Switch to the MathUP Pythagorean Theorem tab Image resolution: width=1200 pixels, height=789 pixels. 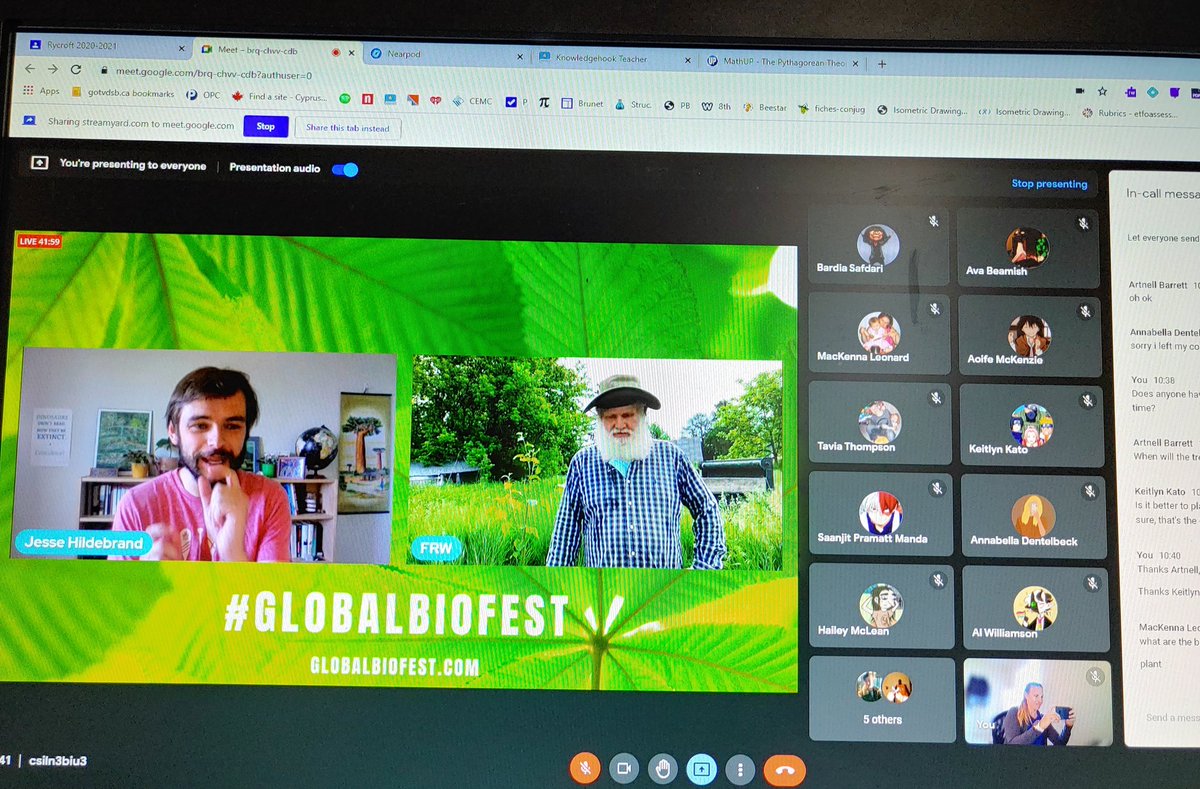point(780,61)
